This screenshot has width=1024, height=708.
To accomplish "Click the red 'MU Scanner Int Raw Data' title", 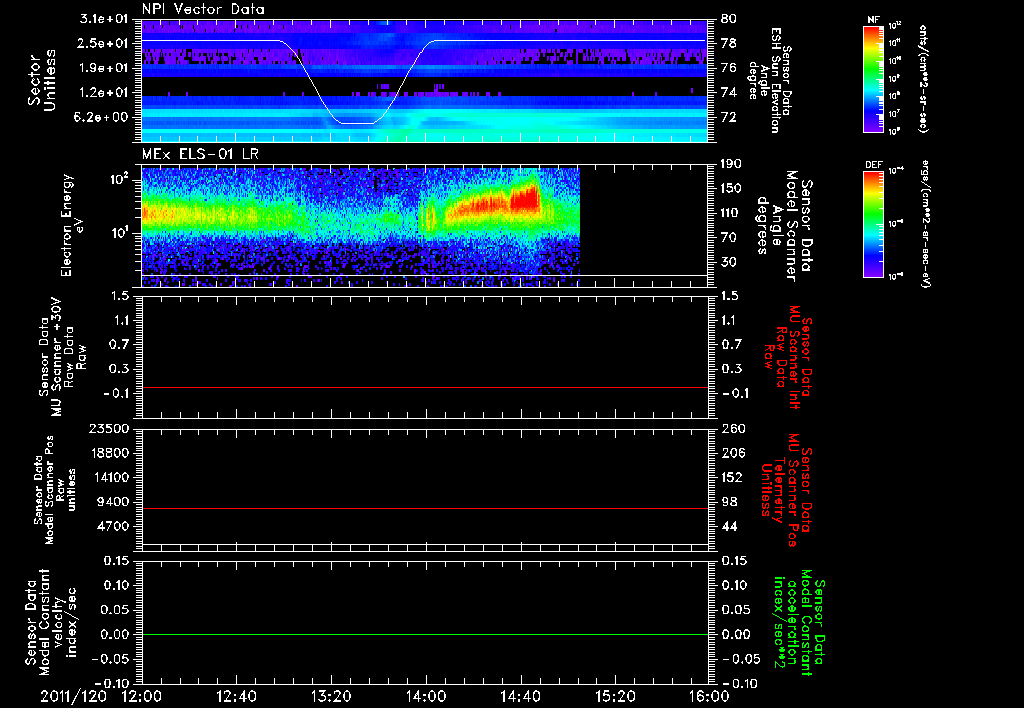I will pyautogui.click(x=788, y=357).
